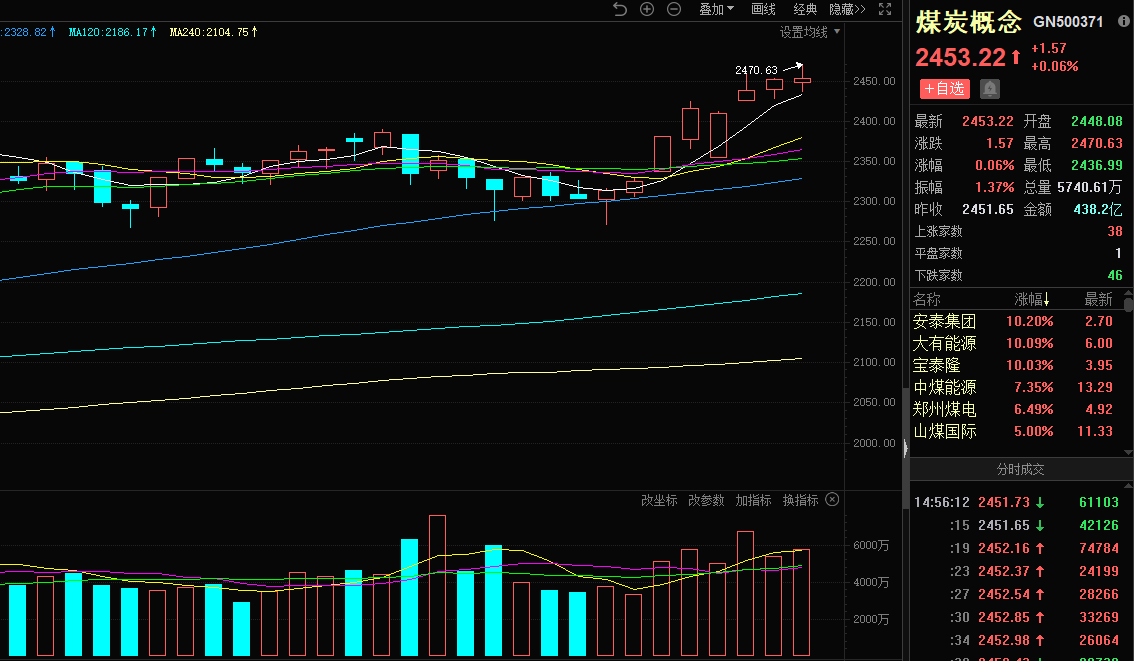The height and width of the screenshot is (661, 1134).
Task: Click the GN500371 code
Action: coord(1068,22)
